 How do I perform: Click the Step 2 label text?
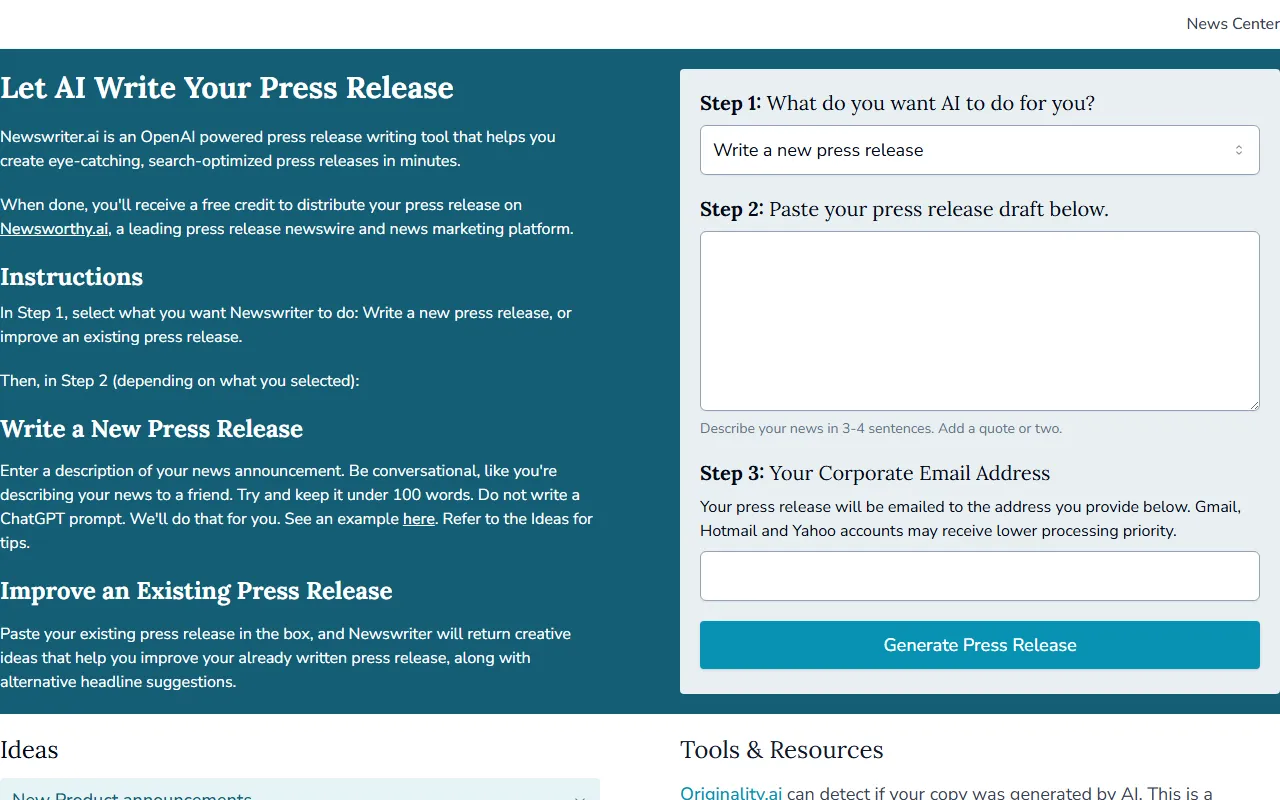[x=904, y=209]
